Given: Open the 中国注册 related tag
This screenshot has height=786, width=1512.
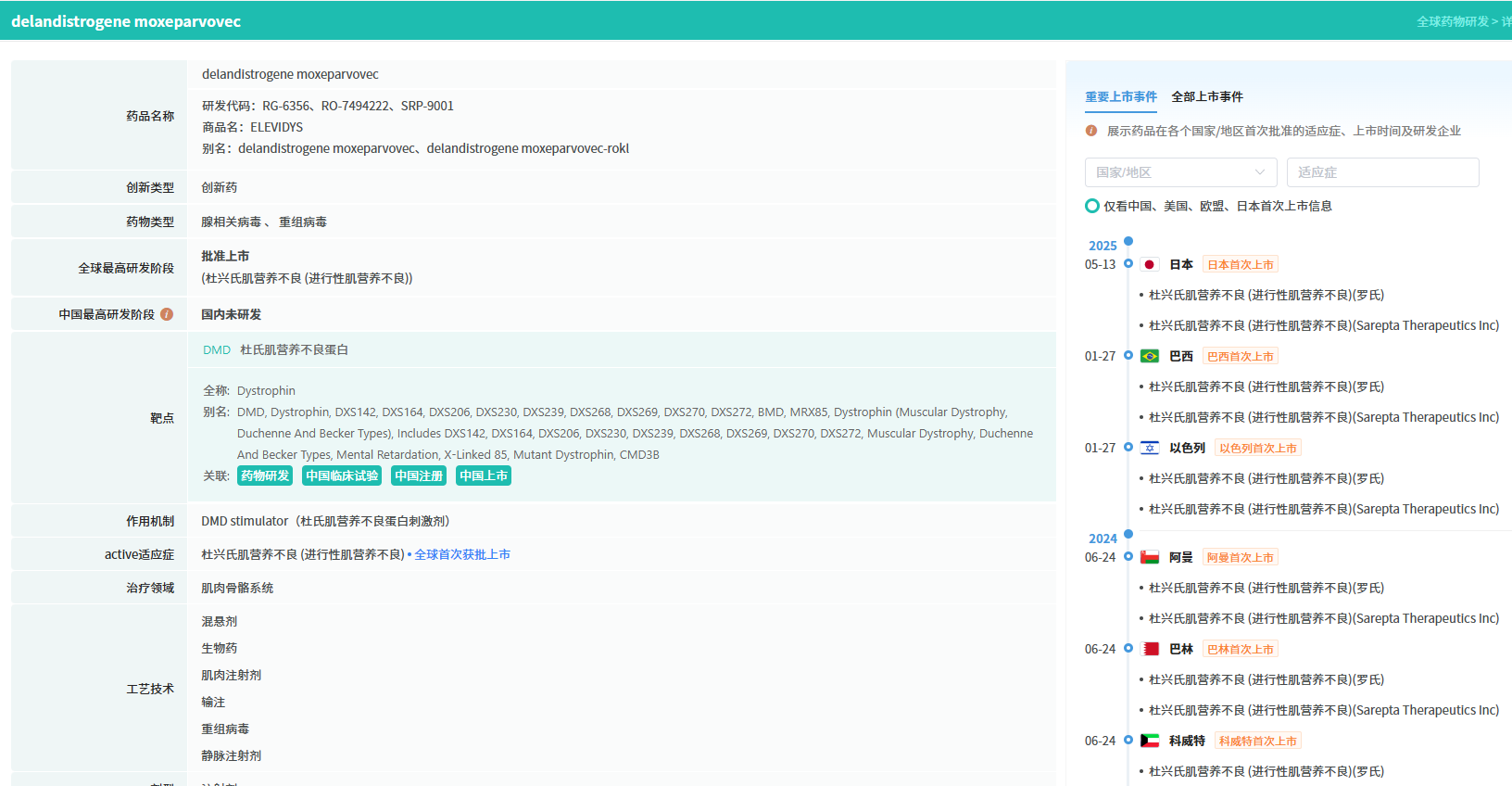Looking at the screenshot, I should [419, 475].
